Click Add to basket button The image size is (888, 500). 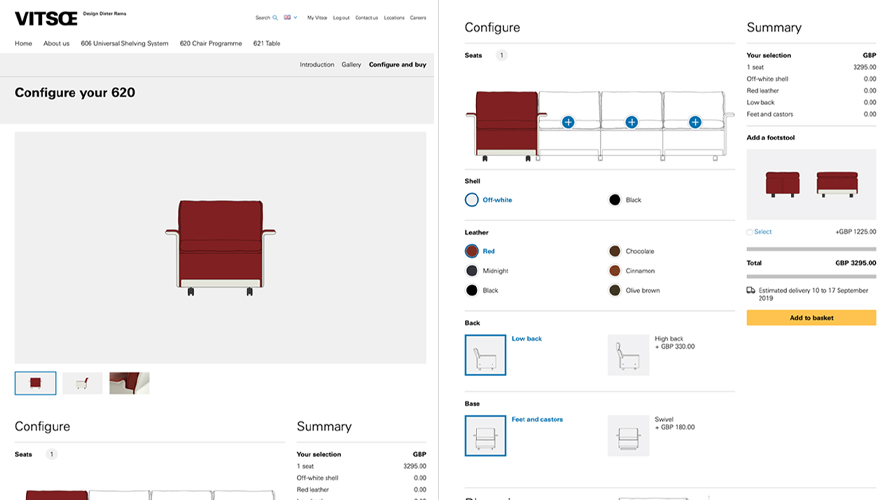click(811, 318)
